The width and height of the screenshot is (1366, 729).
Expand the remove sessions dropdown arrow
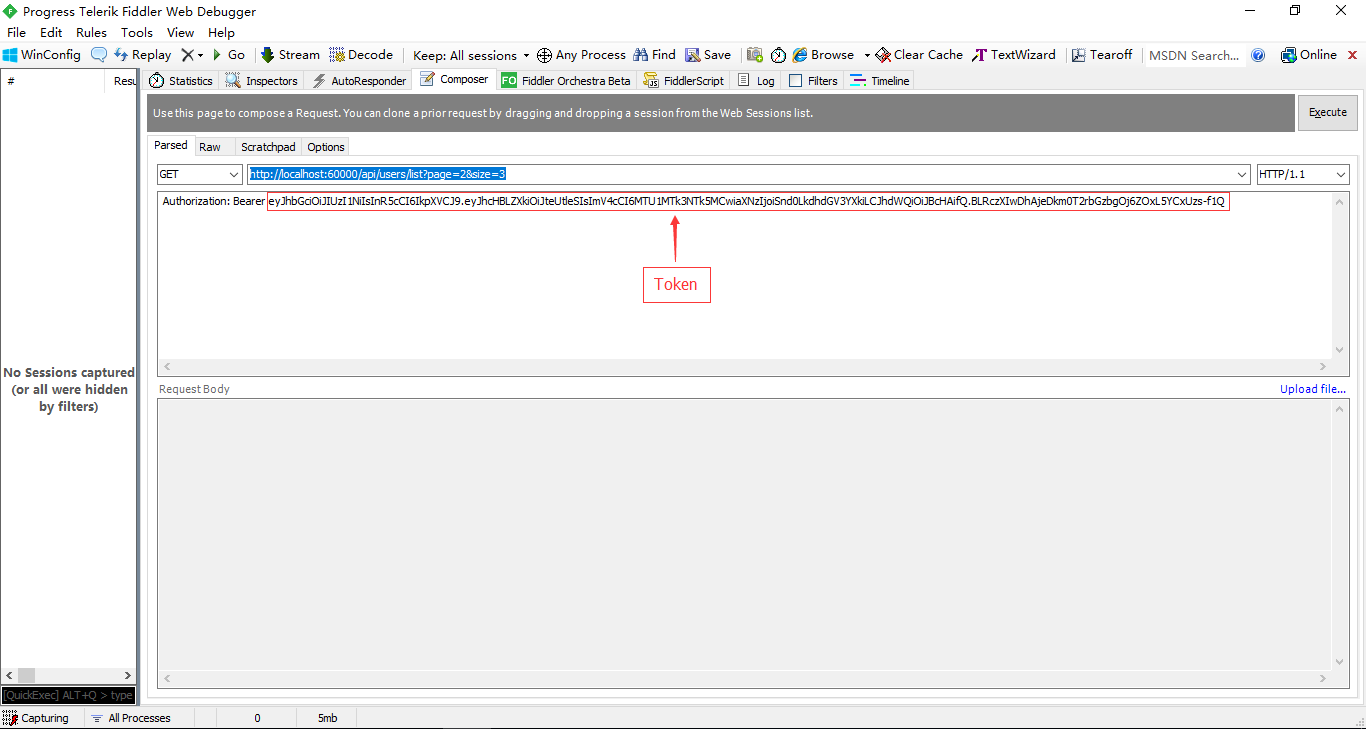[x=200, y=56]
